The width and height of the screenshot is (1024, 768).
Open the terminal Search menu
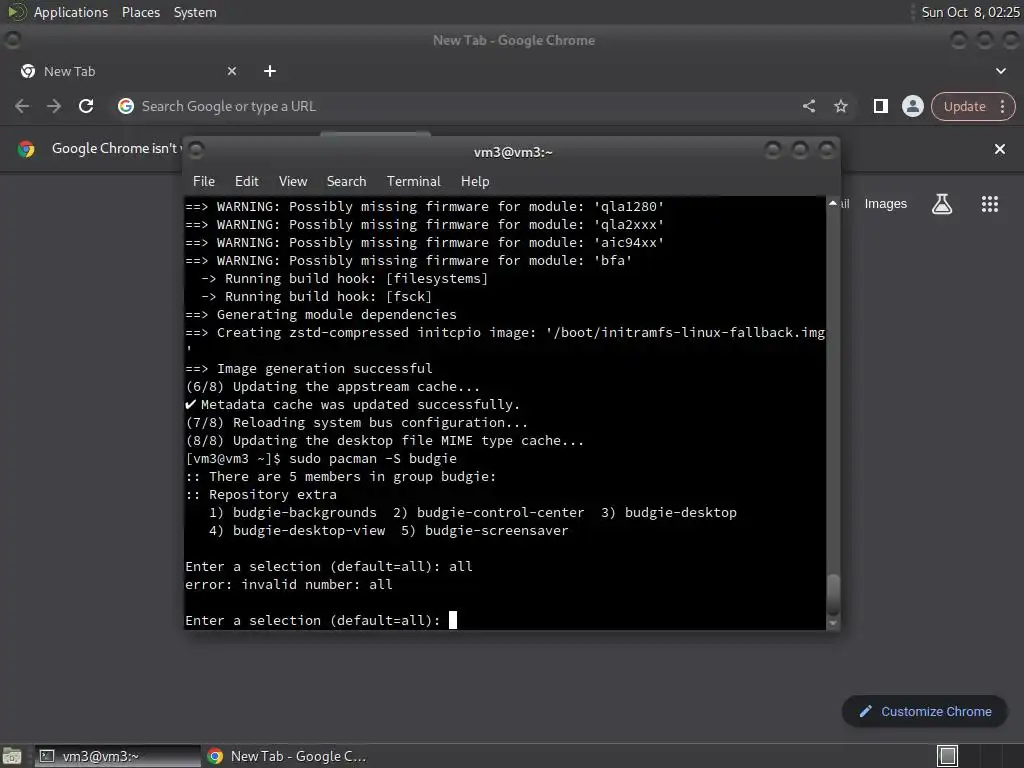click(x=346, y=182)
